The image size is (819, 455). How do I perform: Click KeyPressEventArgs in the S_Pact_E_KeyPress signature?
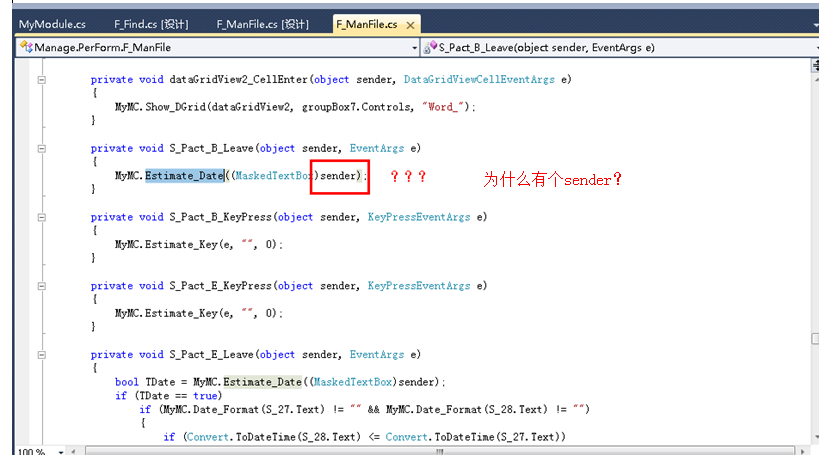pyautogui.click(x=419, y=286)
